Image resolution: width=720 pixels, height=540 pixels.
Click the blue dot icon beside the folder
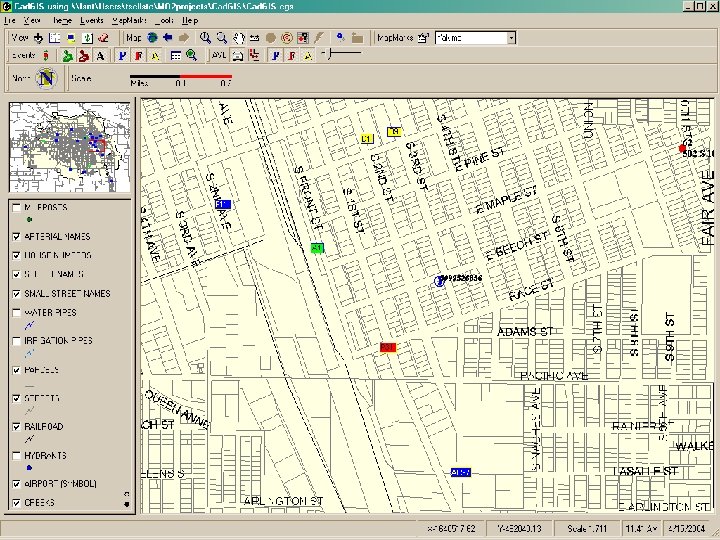click(x=340, y=37)
